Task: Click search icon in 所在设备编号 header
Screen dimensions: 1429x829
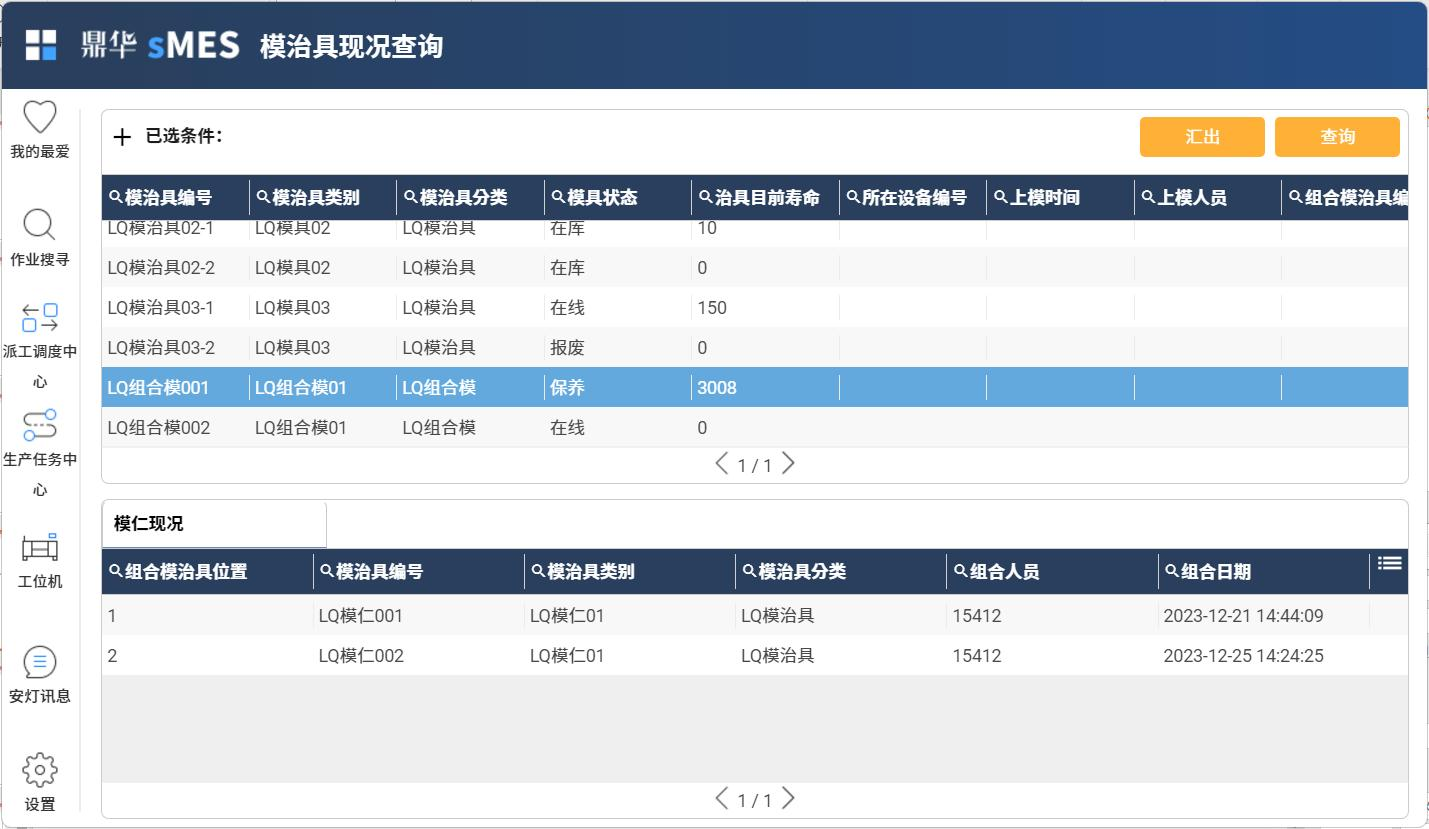Action: [x=853, y=198]
